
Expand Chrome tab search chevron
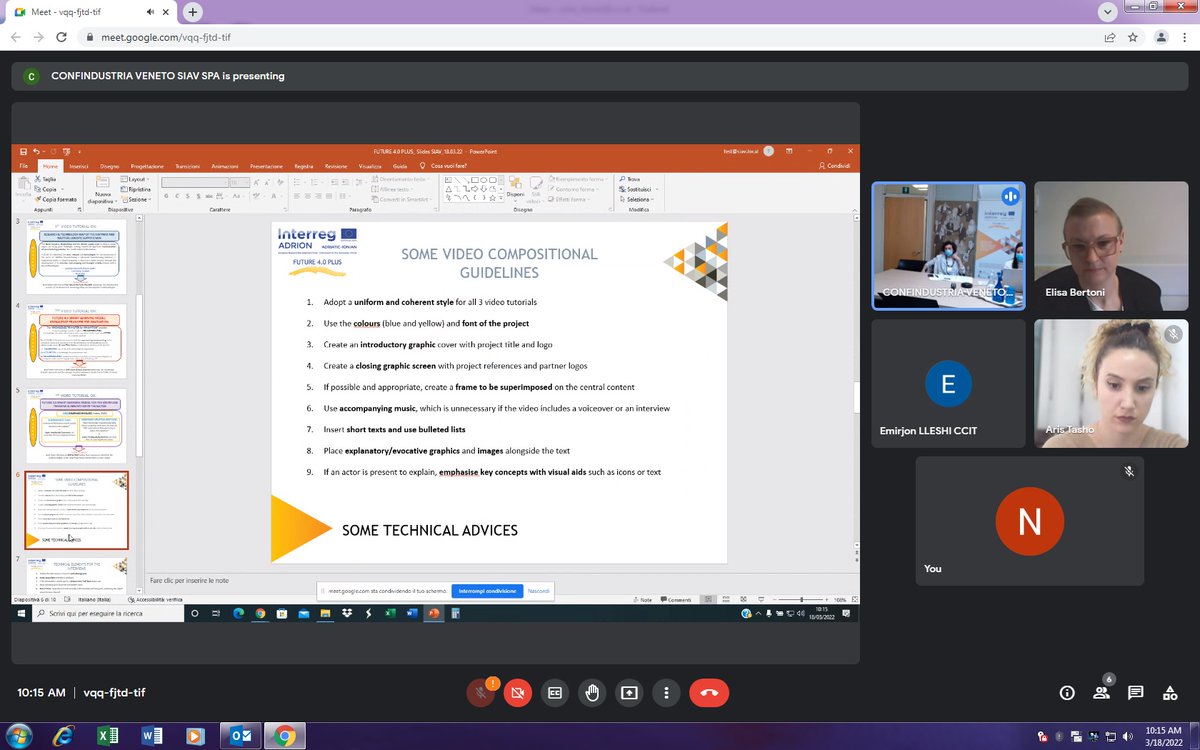[1107, 12]
